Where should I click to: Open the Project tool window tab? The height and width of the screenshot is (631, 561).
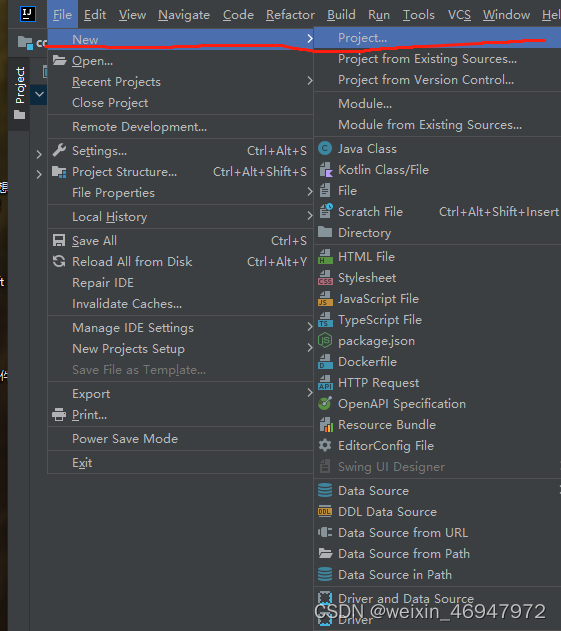point(19,93)
